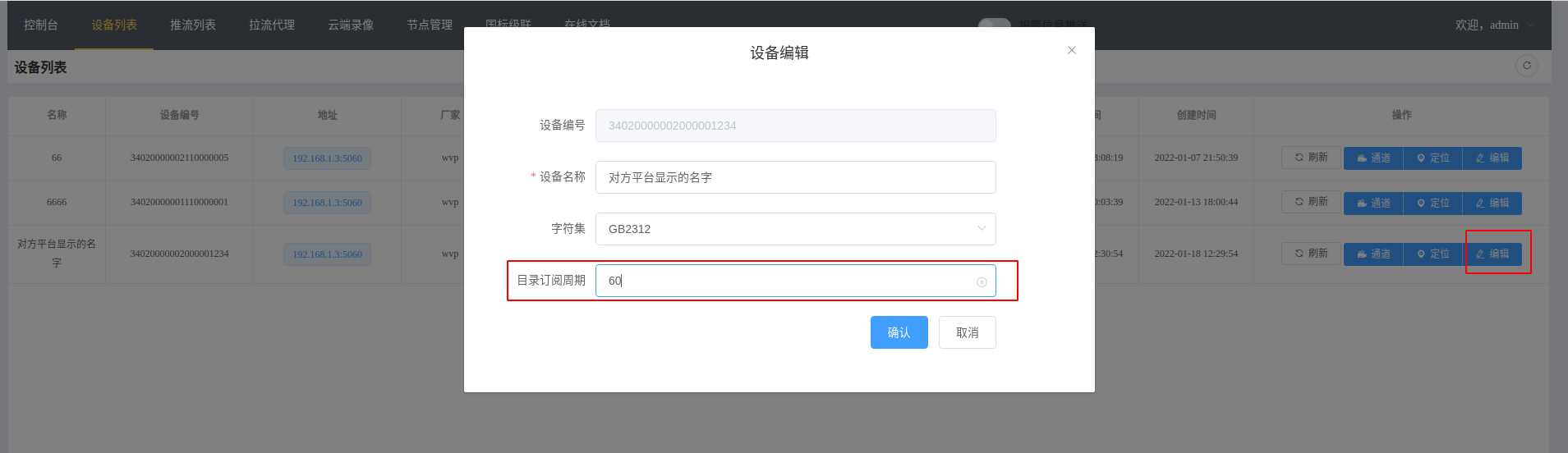1568x453 pixels.
Task: Close the device edit dialog
Action: (x=1071, y=50)
